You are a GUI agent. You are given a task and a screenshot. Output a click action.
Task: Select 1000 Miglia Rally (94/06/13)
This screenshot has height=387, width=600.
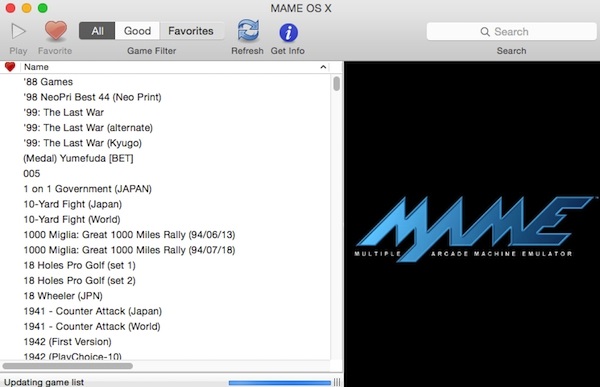tap(129, 235)
